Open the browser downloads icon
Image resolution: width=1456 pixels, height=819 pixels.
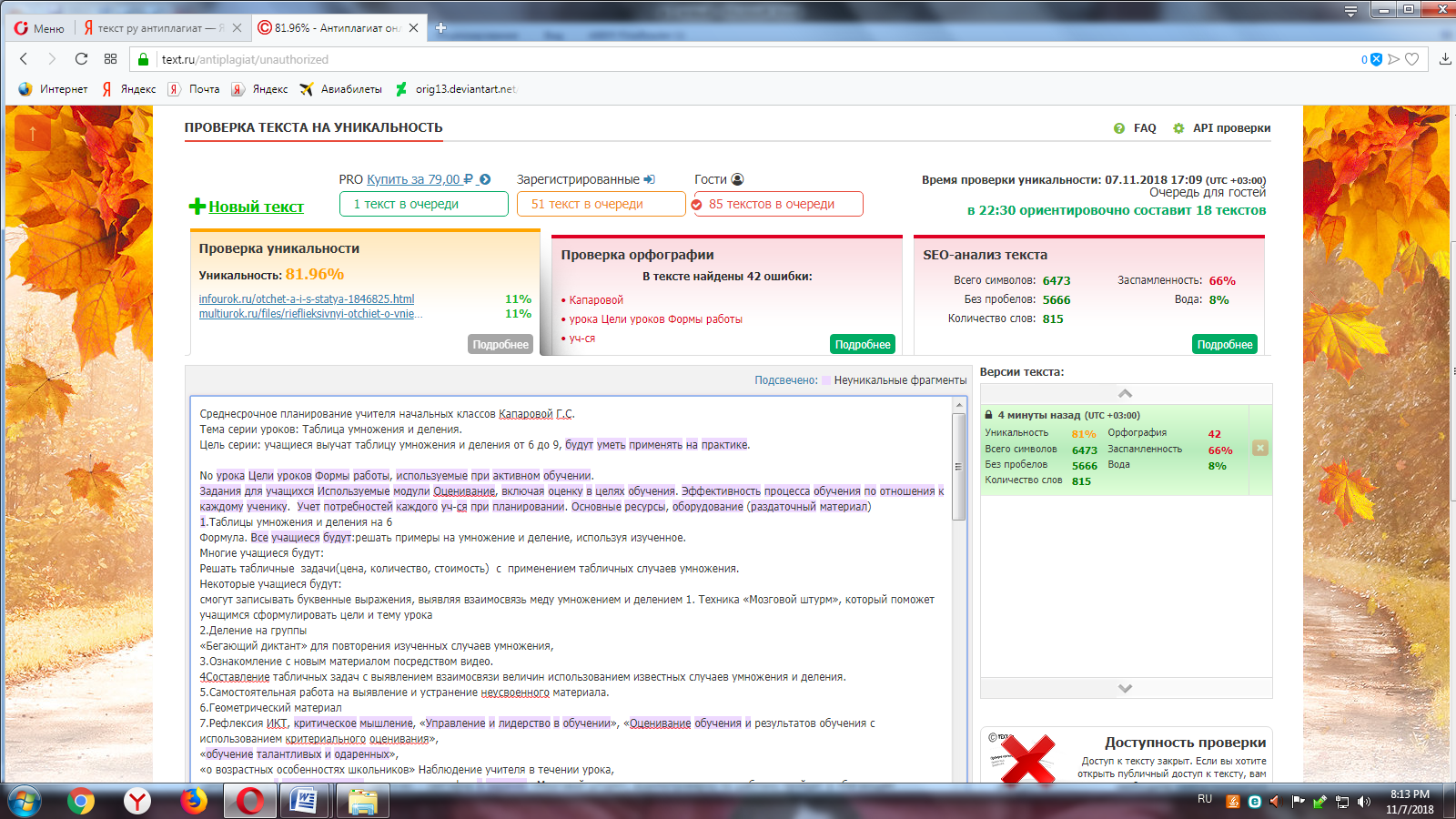point(1445,59)
